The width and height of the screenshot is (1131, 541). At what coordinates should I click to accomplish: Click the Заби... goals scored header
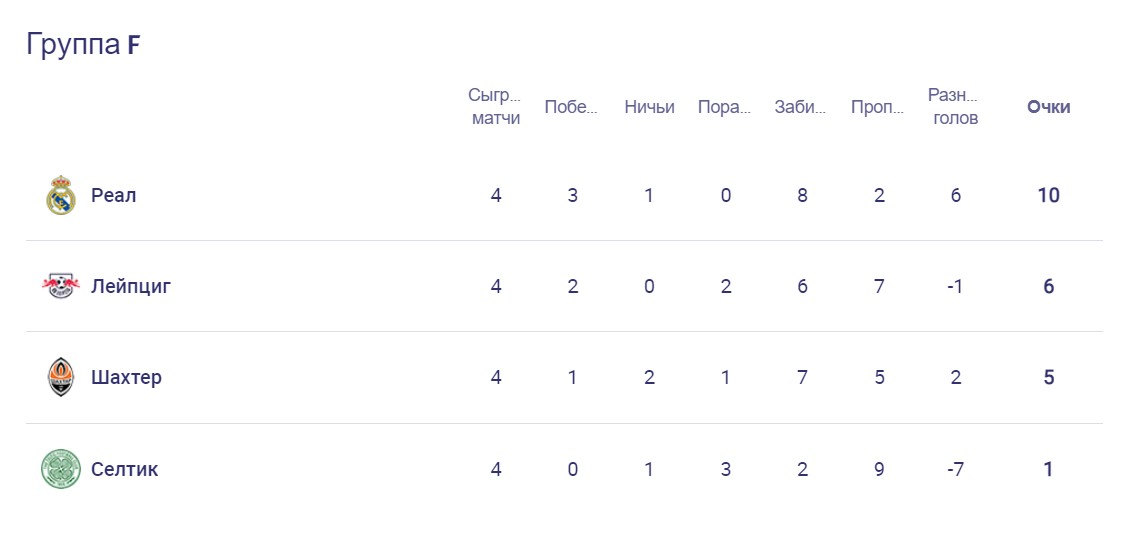[801, 107]
